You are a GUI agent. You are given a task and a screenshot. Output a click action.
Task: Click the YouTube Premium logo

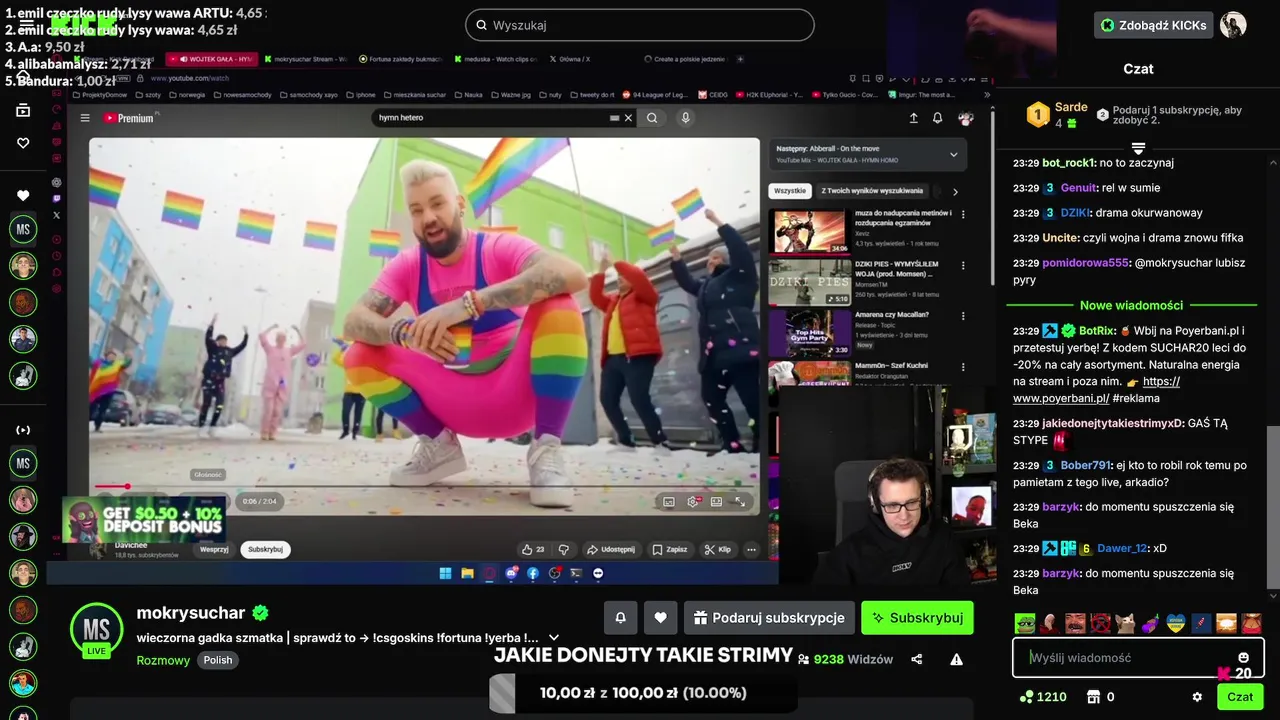pos(129,118)
